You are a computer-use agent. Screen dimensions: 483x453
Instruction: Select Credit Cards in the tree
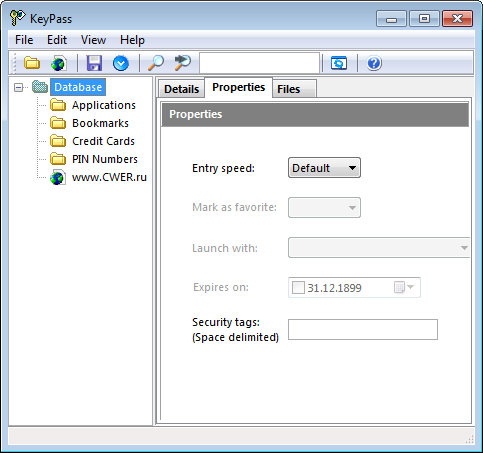103,141
